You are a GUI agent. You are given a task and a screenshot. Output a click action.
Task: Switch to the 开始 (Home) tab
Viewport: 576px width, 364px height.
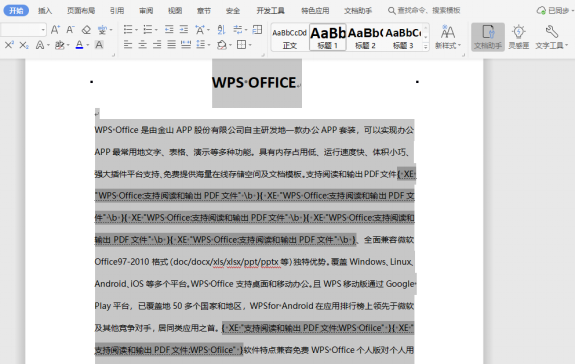click(x=16, y=11)
